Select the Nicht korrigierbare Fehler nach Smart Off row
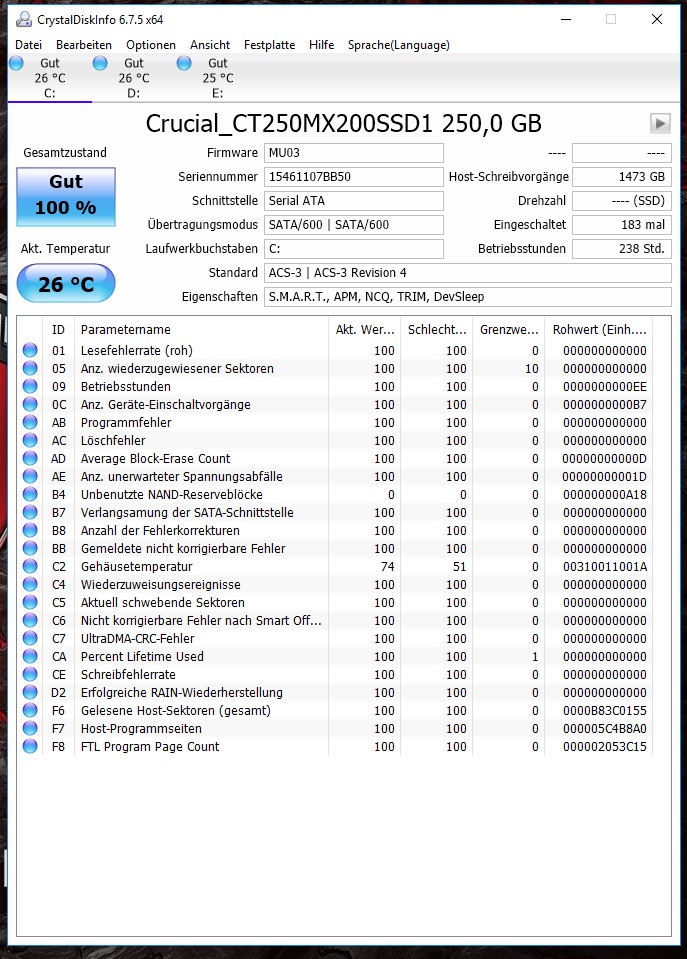Screen dimensions: 687x959 tap(335, 621)
